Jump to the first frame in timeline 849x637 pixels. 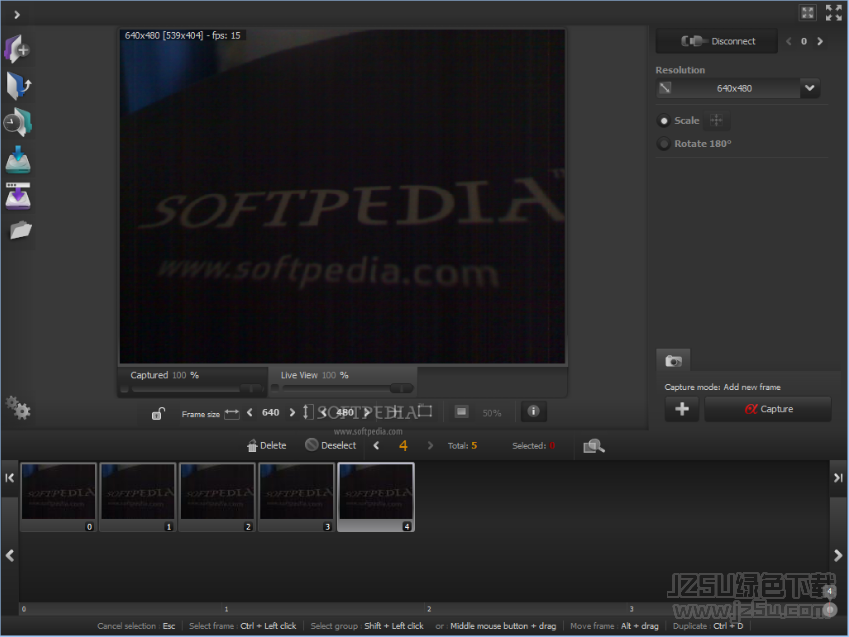pyautogui.click(x=10, y=478)
